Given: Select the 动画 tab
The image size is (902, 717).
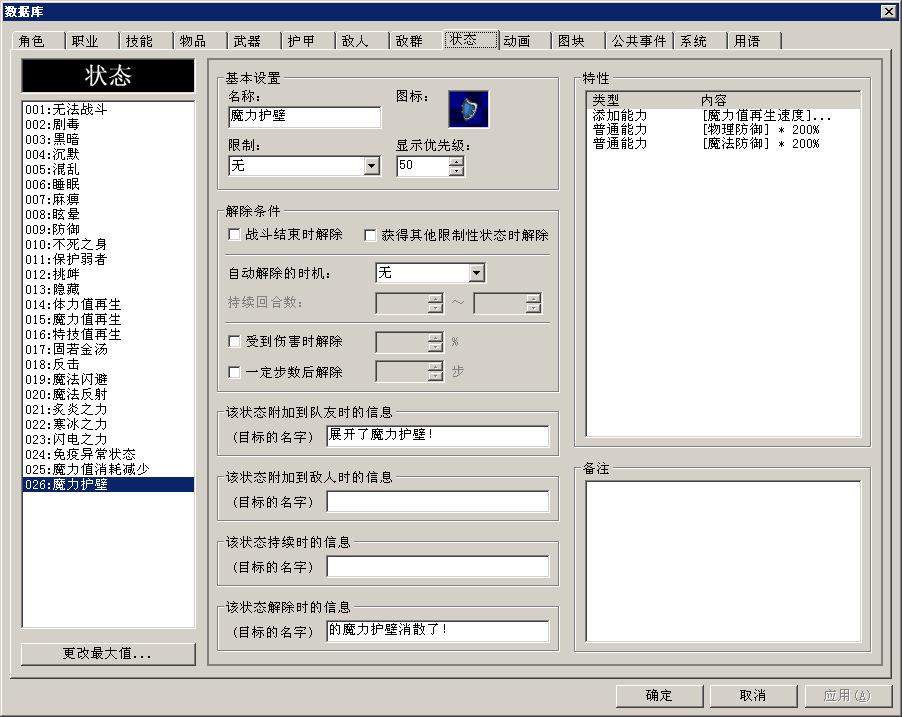Looking at the screenshot, I should (x=524, y=41).
